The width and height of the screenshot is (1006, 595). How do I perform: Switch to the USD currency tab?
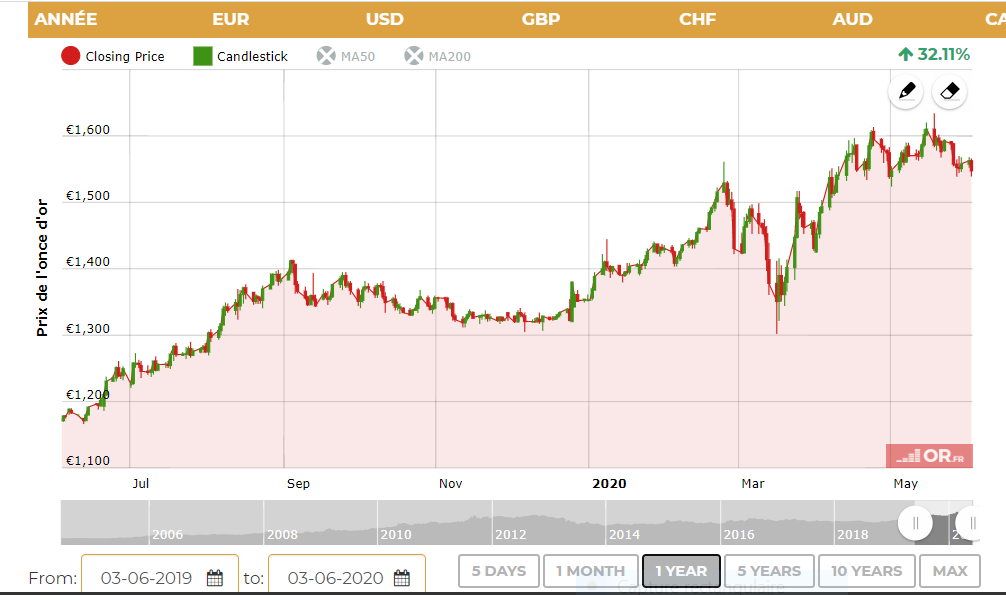click(x=385, y=19)
